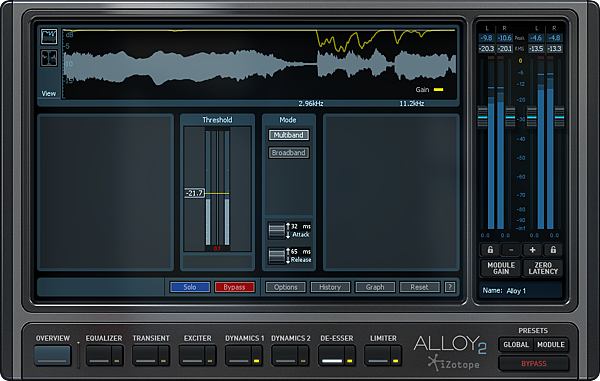600x381 pixels.
Task: Enable the Limiter module power light
Action: coord(396,355)
